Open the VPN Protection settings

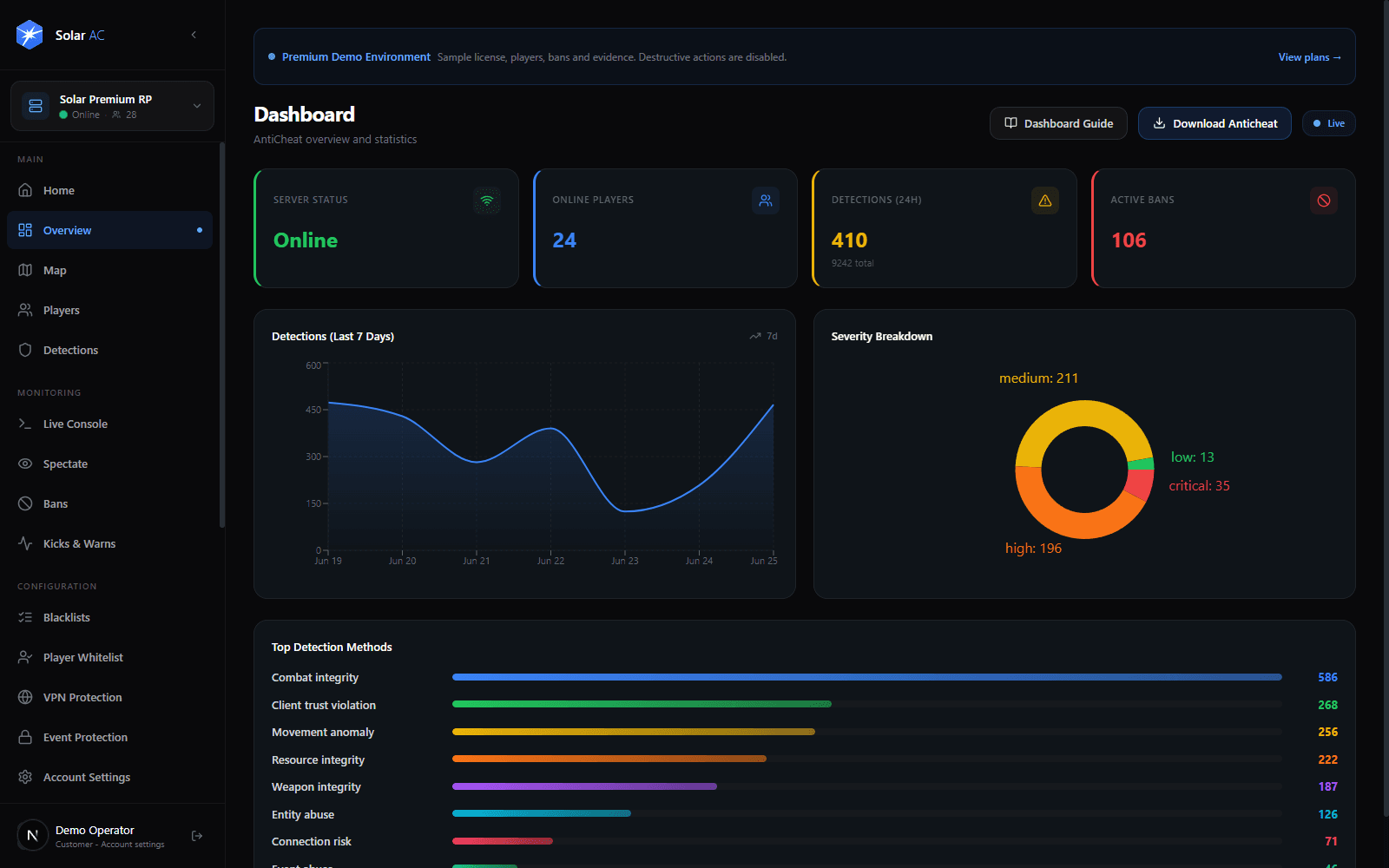click(109, 697)
